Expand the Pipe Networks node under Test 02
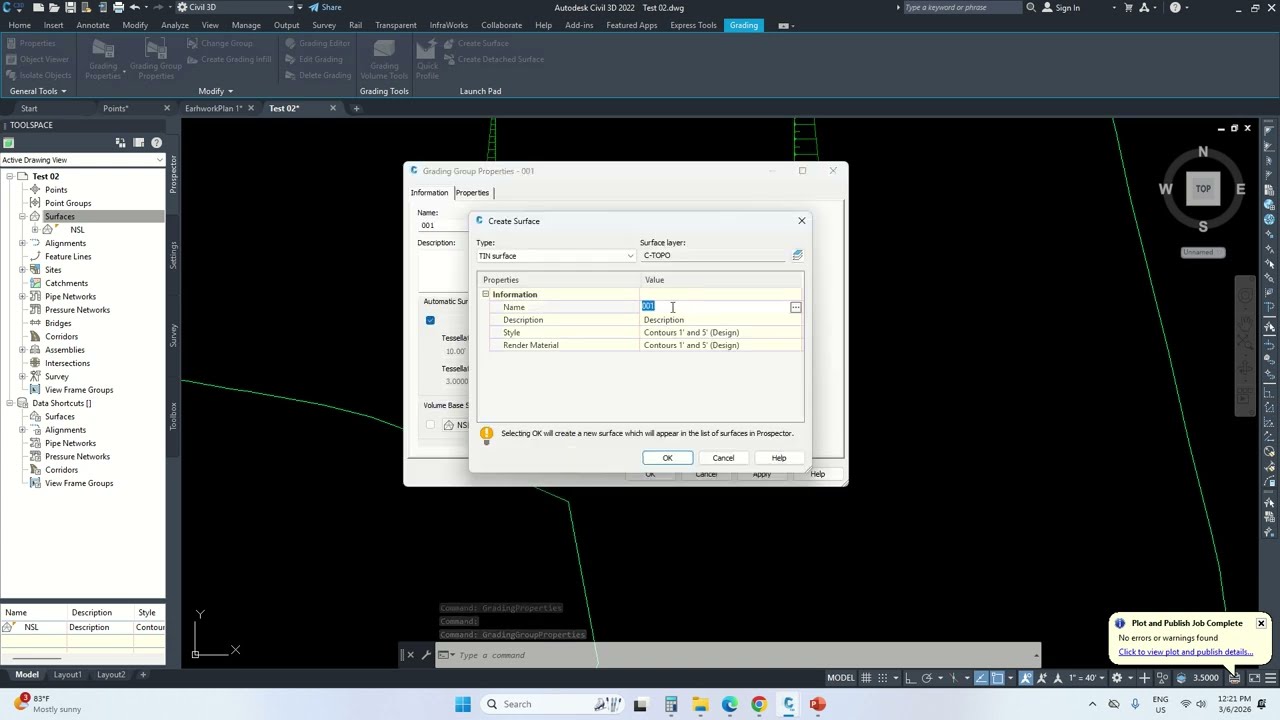The image size is (1280, 720). (22, 296)
